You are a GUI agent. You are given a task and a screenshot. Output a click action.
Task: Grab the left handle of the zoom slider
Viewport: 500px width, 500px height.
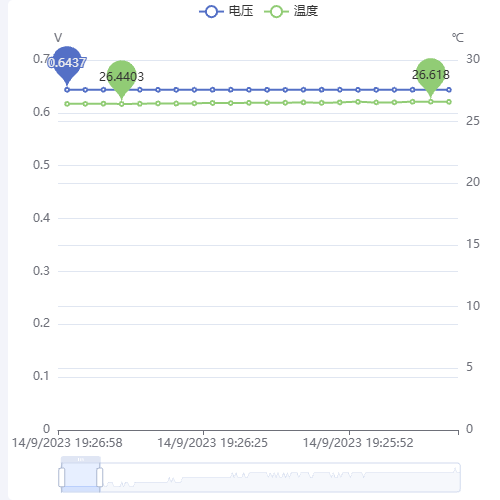pos(62,477)
